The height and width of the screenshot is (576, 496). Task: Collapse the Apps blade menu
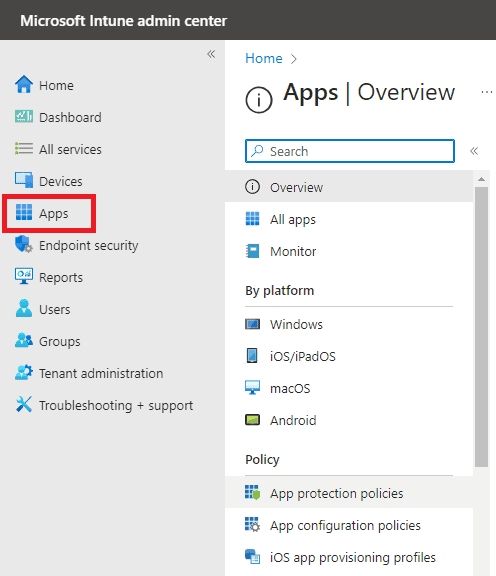click(474, 151)
